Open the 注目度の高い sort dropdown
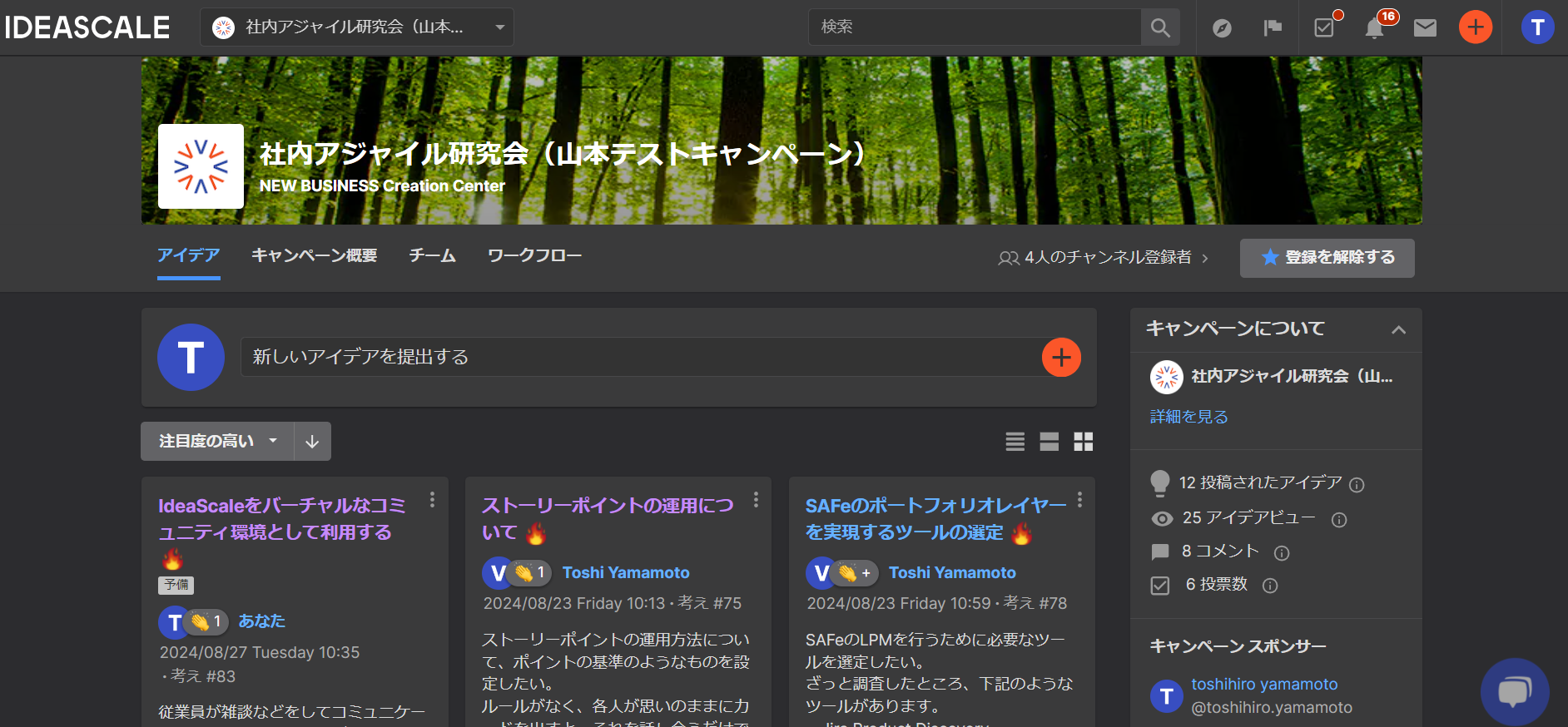Image resolution: width=1568 pixels, height=727 pixels. 217,442
